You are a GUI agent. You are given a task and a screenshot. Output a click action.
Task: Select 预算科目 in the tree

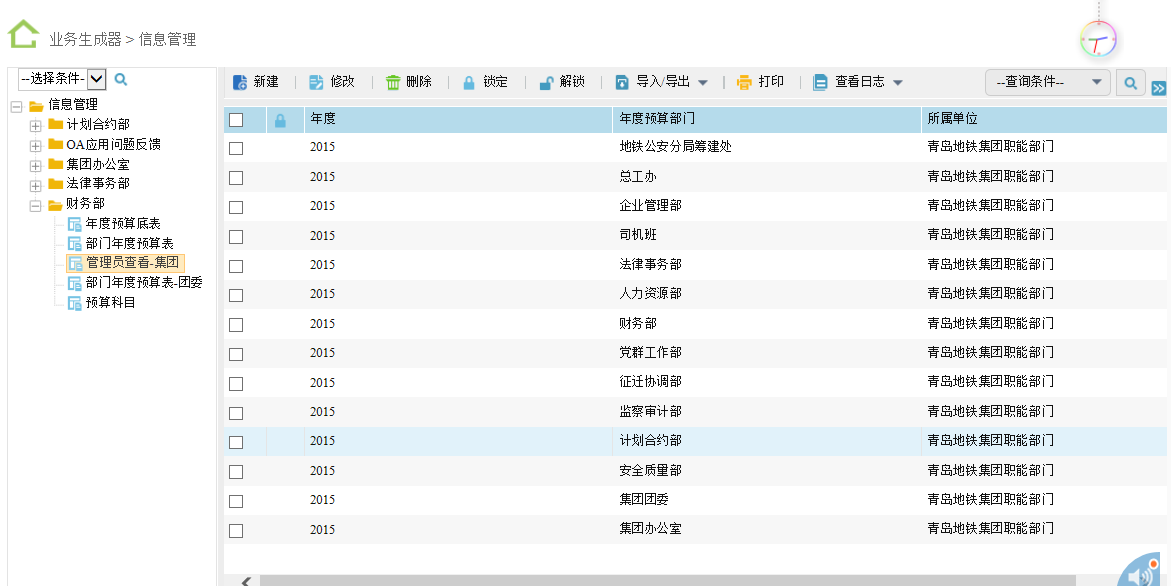coord(110,302)
